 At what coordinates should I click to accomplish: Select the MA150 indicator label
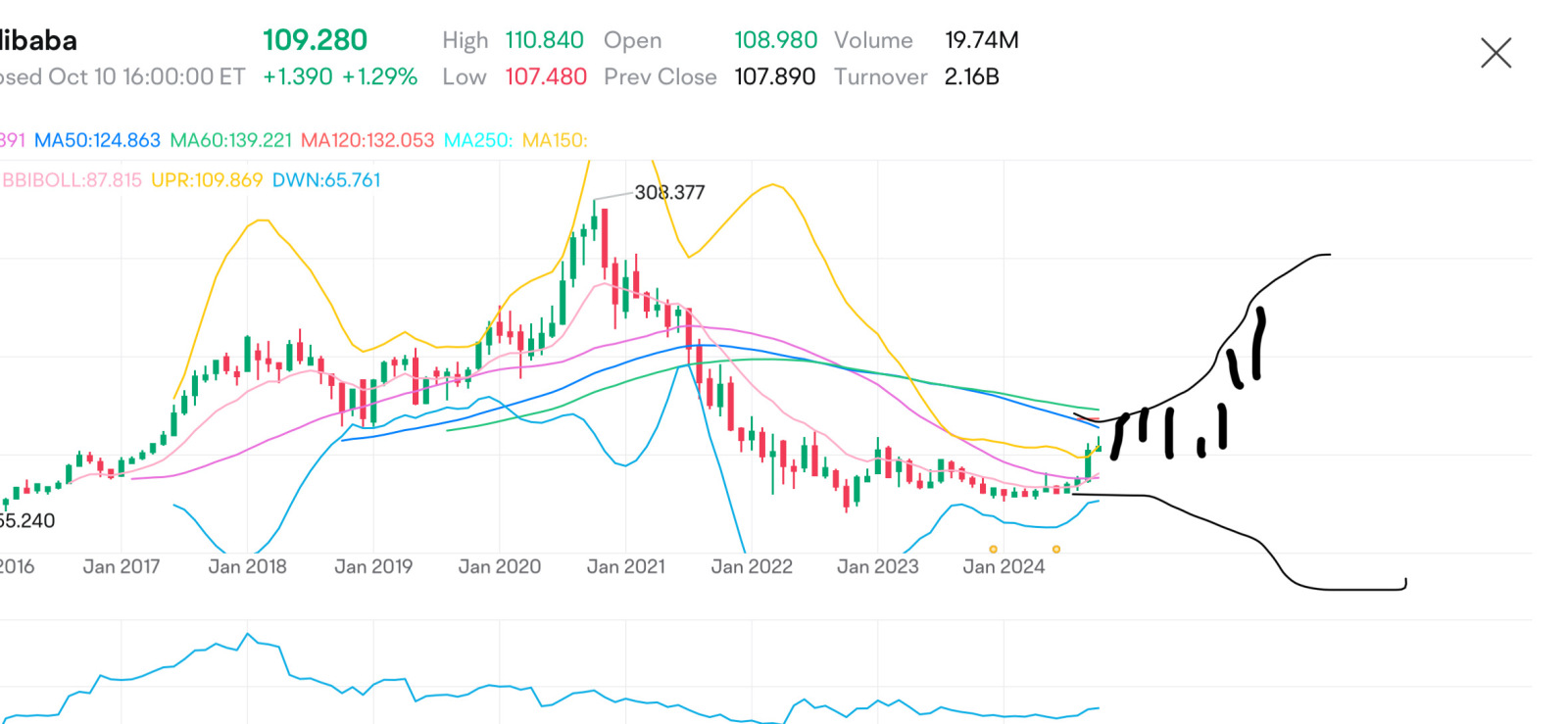[x=555, y=140]
